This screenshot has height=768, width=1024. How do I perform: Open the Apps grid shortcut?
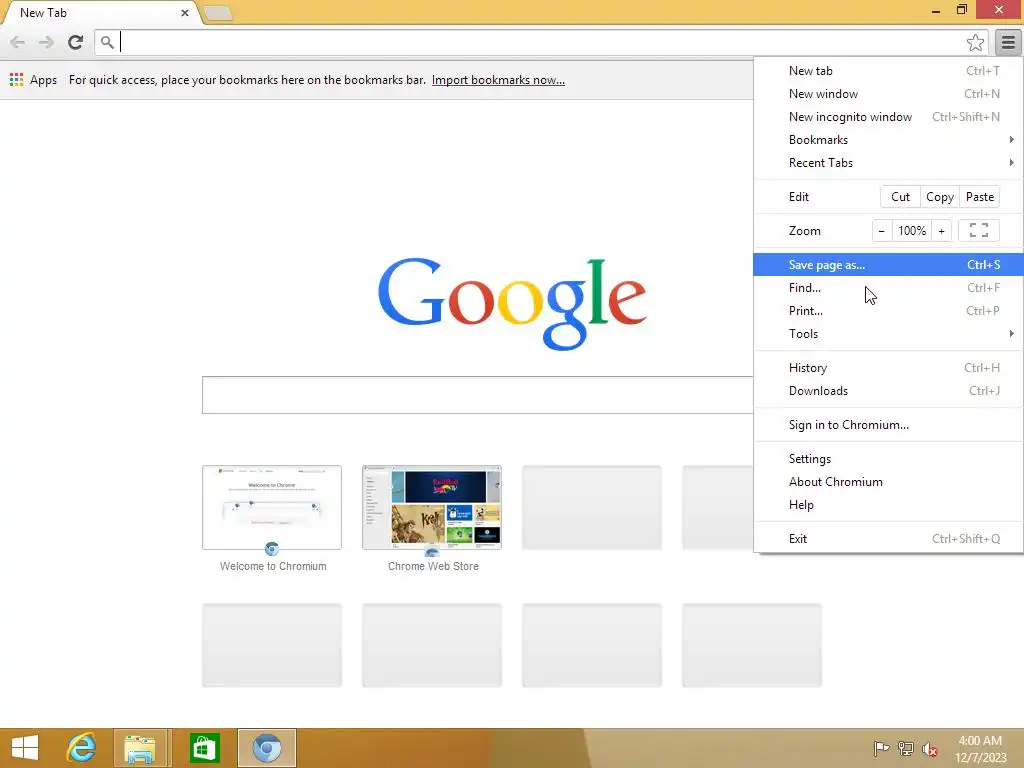16,80
